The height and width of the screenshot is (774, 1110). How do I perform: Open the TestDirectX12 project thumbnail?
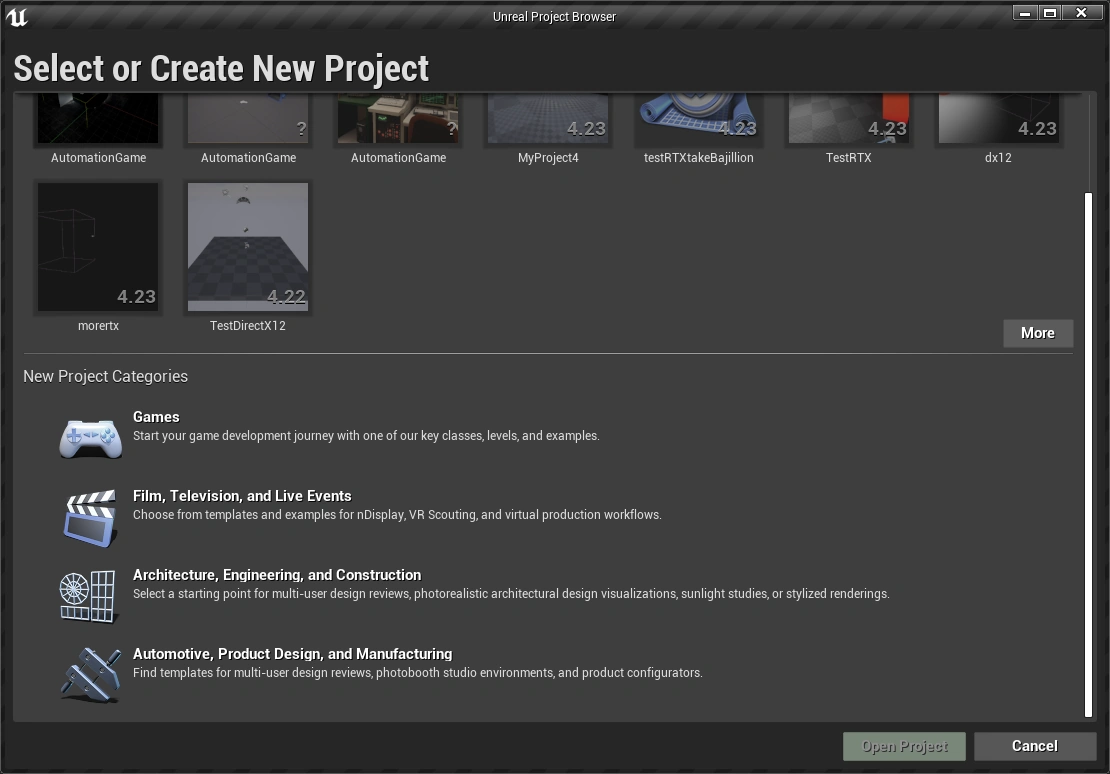pyautogui.click(x=248, y=246)
